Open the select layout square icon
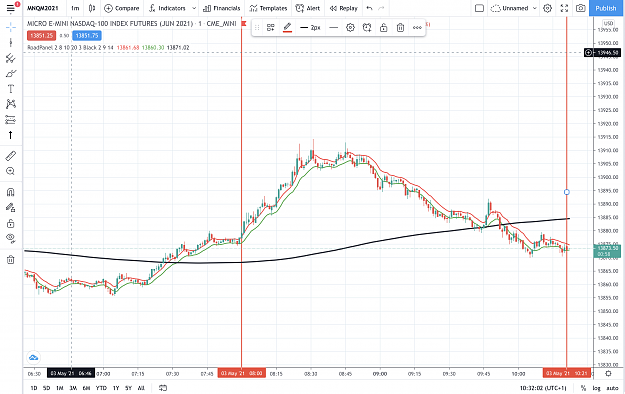625x394 pixels. 480,8
